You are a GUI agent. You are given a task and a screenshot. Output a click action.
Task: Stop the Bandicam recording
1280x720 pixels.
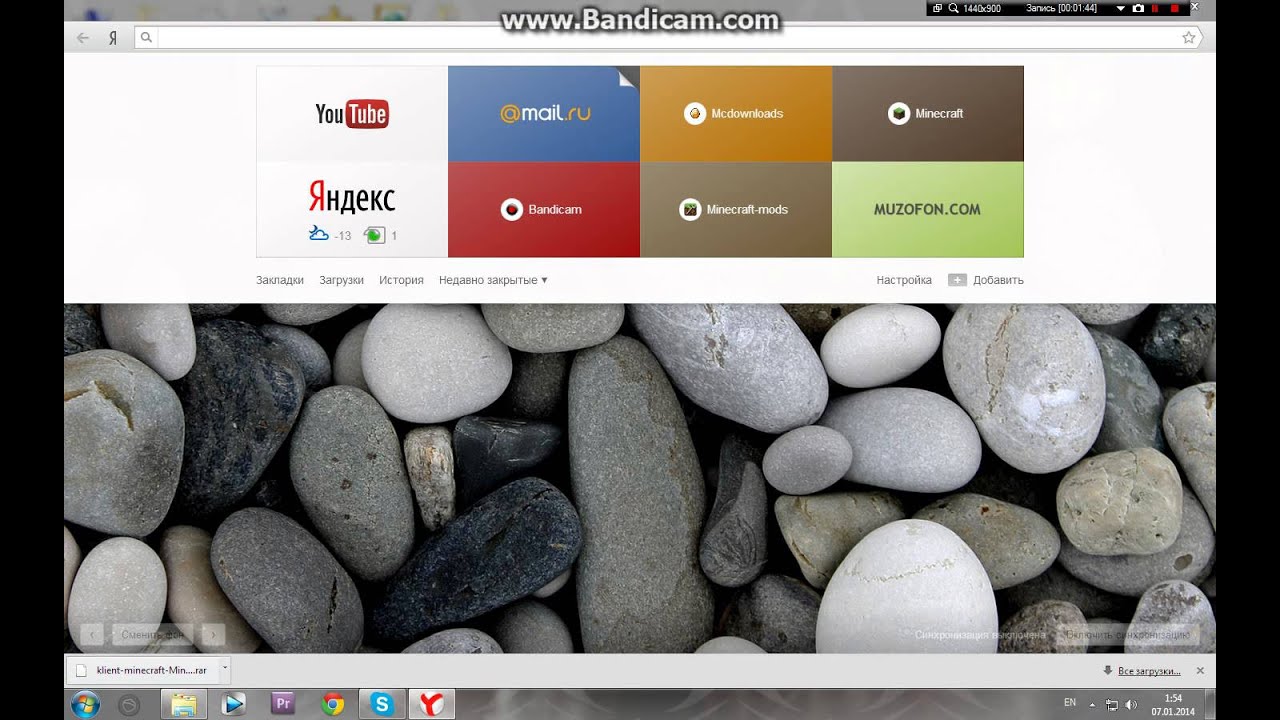pos(1174,8)
